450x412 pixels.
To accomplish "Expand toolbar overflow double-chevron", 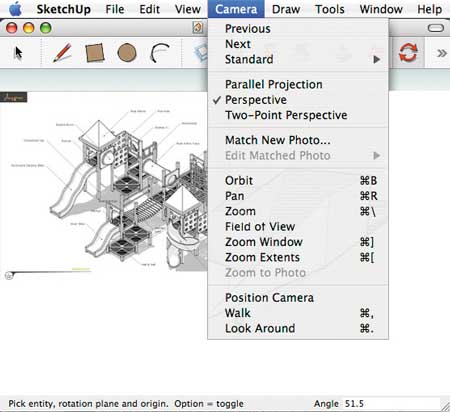I will click(x=442, y=53).
